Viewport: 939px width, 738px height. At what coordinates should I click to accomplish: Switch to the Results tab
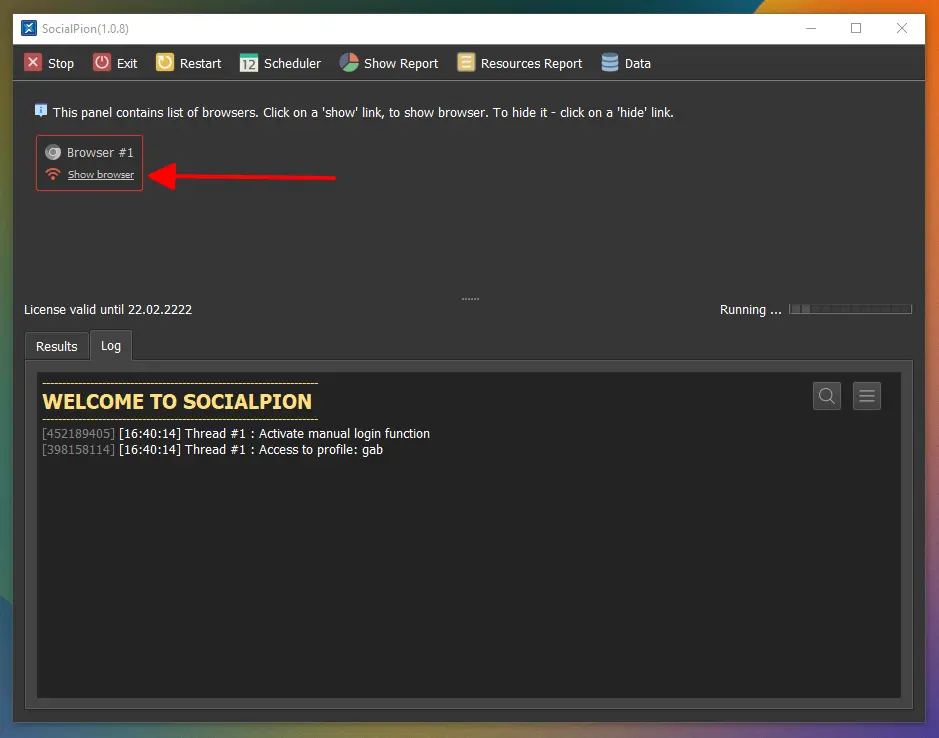click(57, 346)
